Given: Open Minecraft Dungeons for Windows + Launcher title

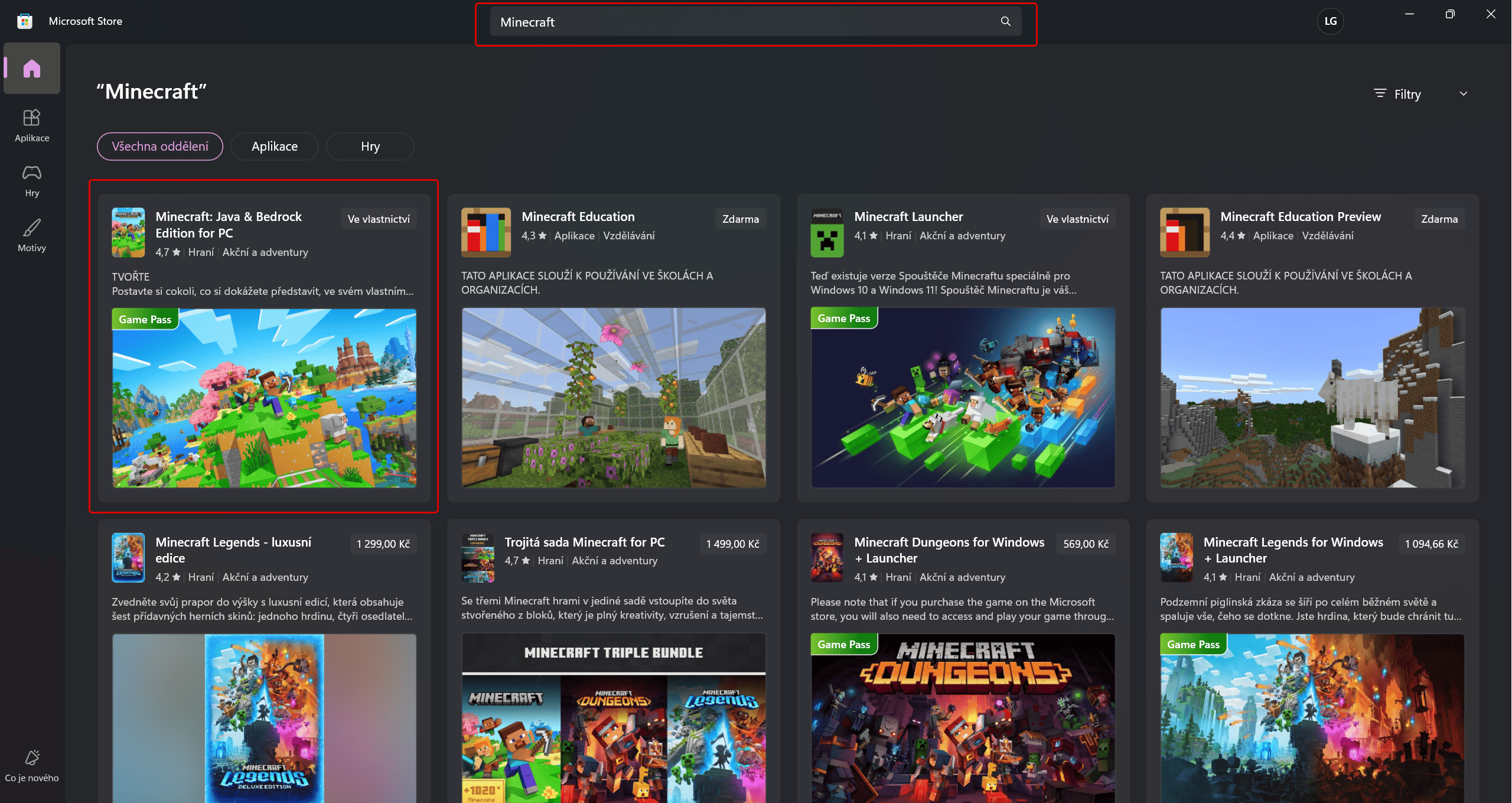Looking at the screenshot, I should 949,550.
